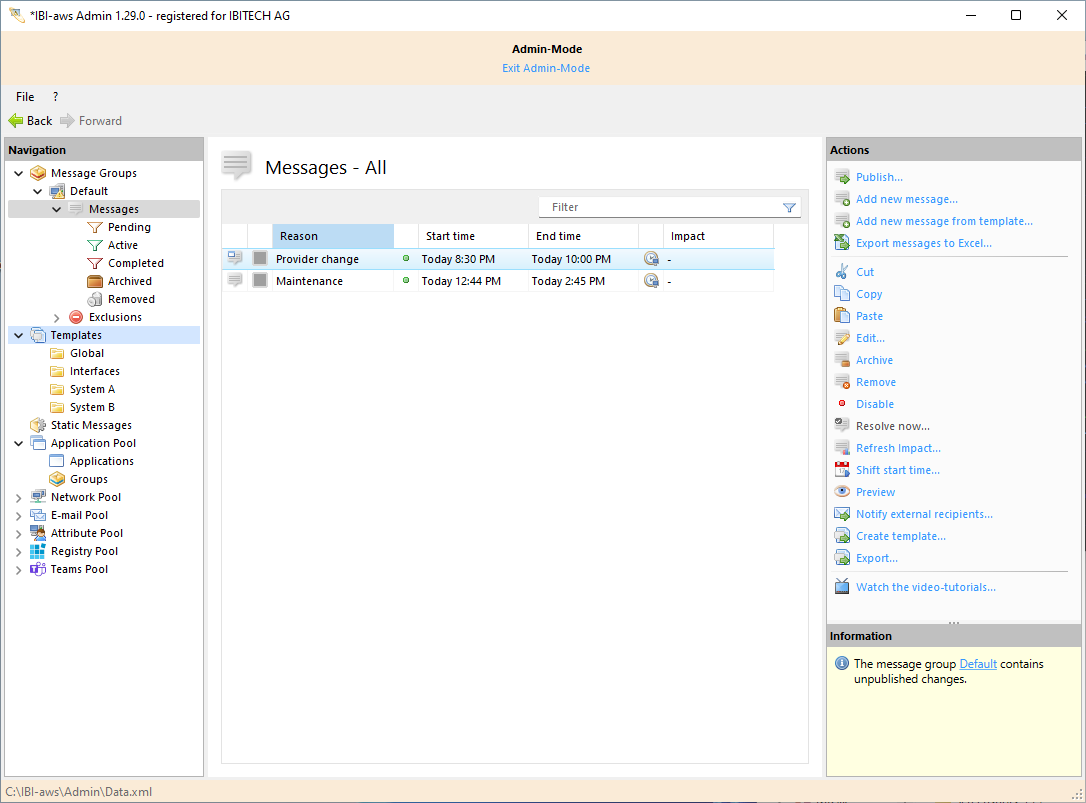Open the Default message group link

pyautogui.click(x=977, y=664)
